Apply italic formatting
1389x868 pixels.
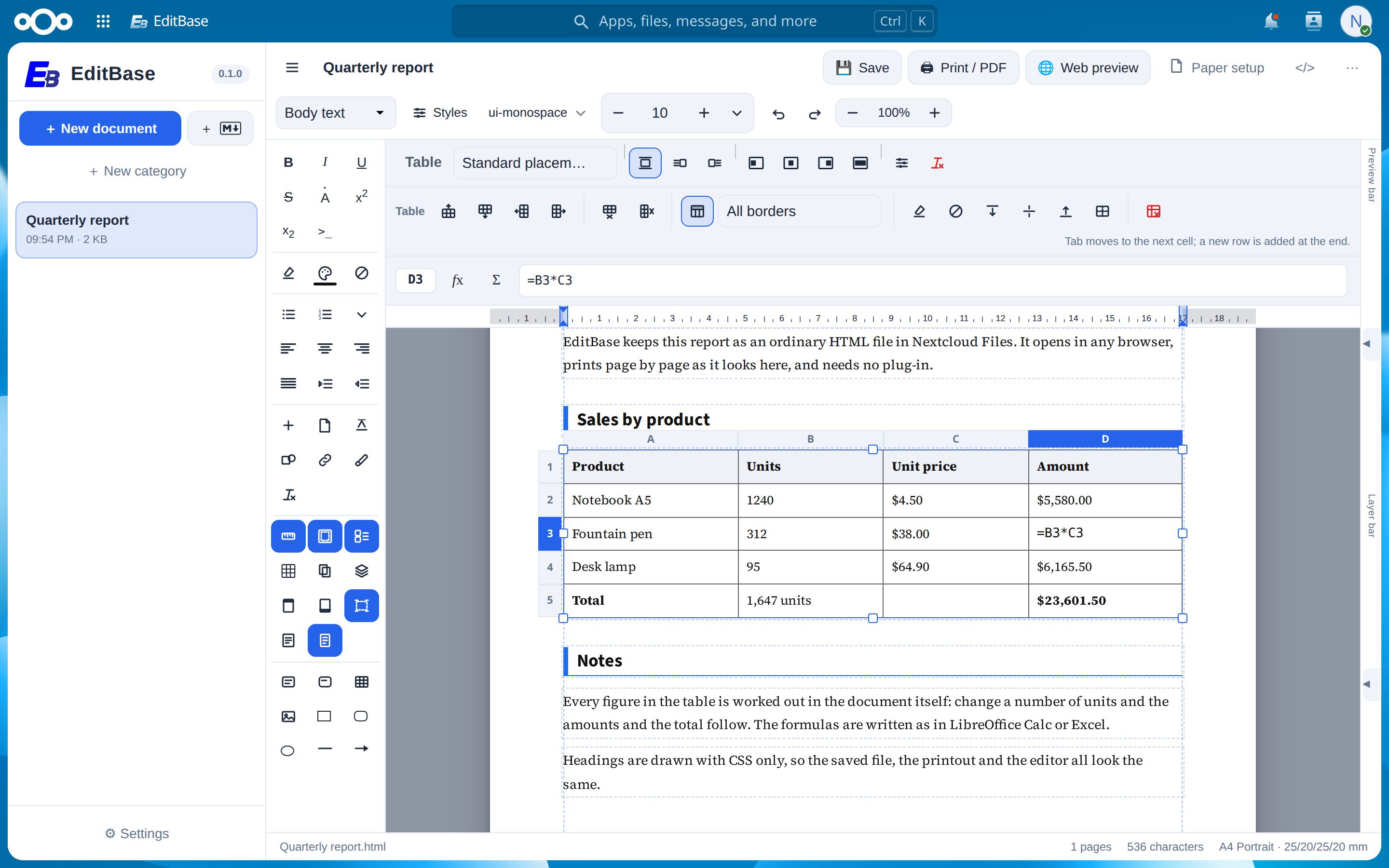click(325, 163)
